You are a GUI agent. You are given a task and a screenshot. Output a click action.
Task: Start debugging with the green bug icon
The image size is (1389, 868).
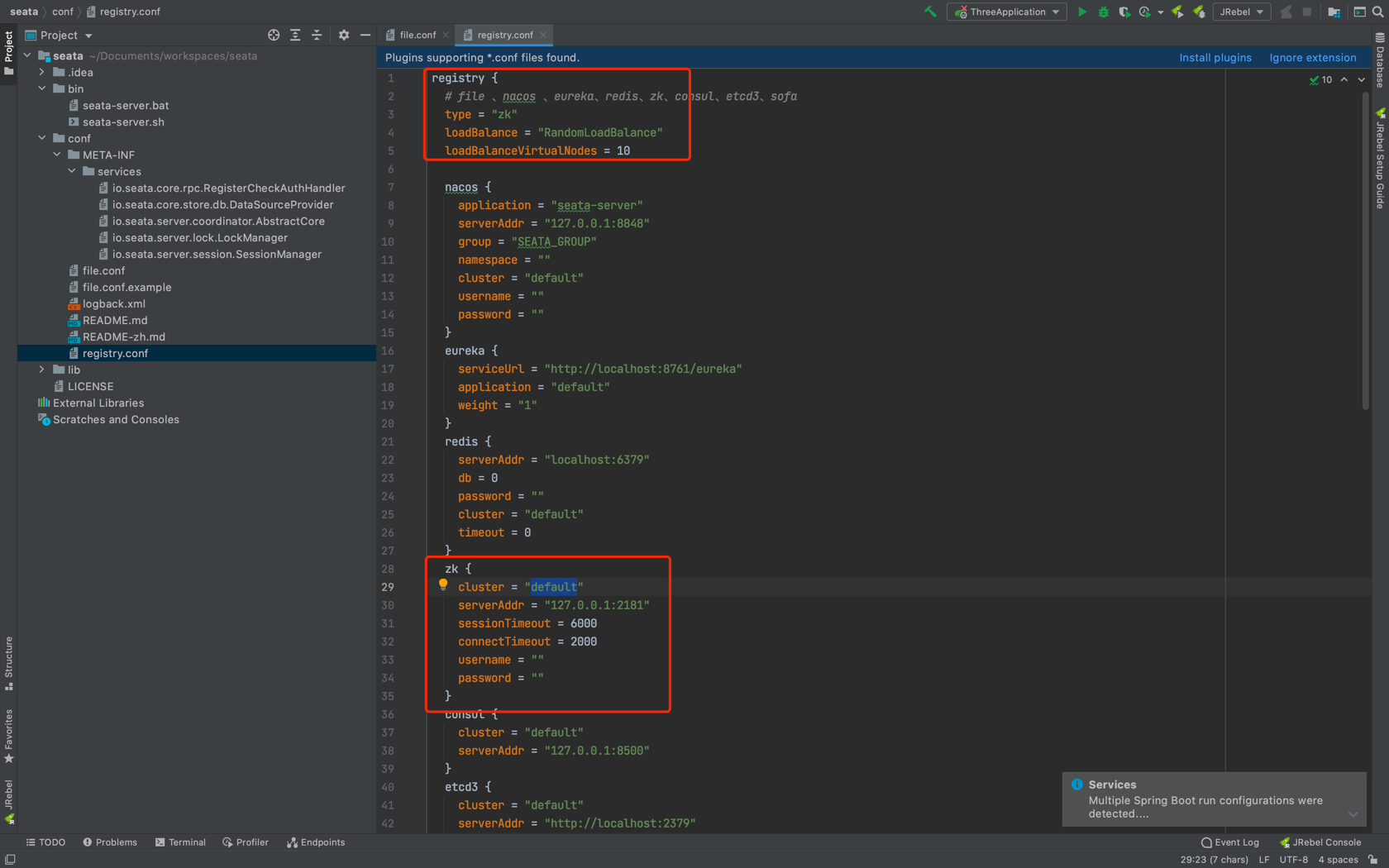pyautogui.click(x=1103, y=12)
